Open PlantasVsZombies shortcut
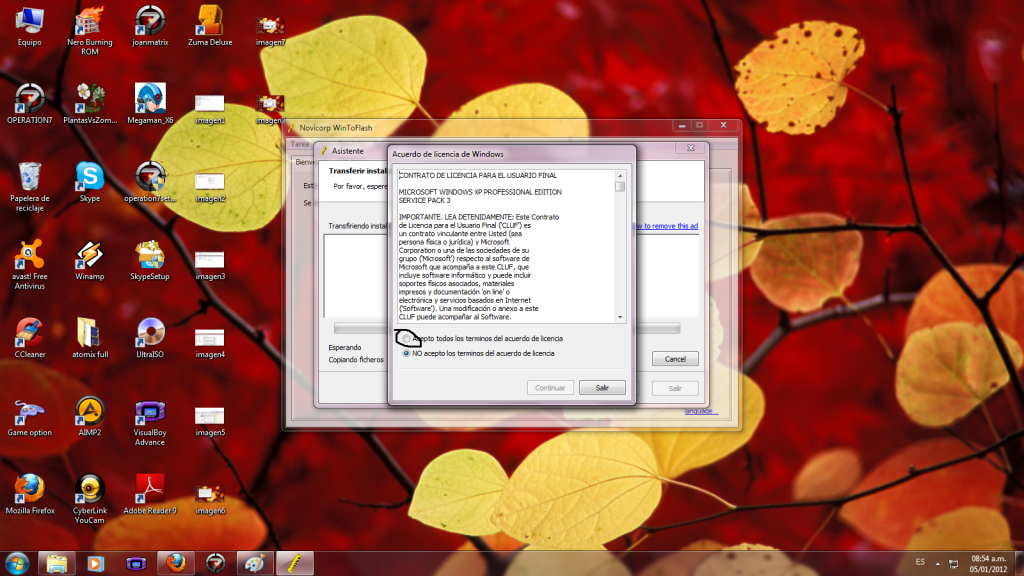Viewport: 1024px width, 576px height. click(90, 104)
